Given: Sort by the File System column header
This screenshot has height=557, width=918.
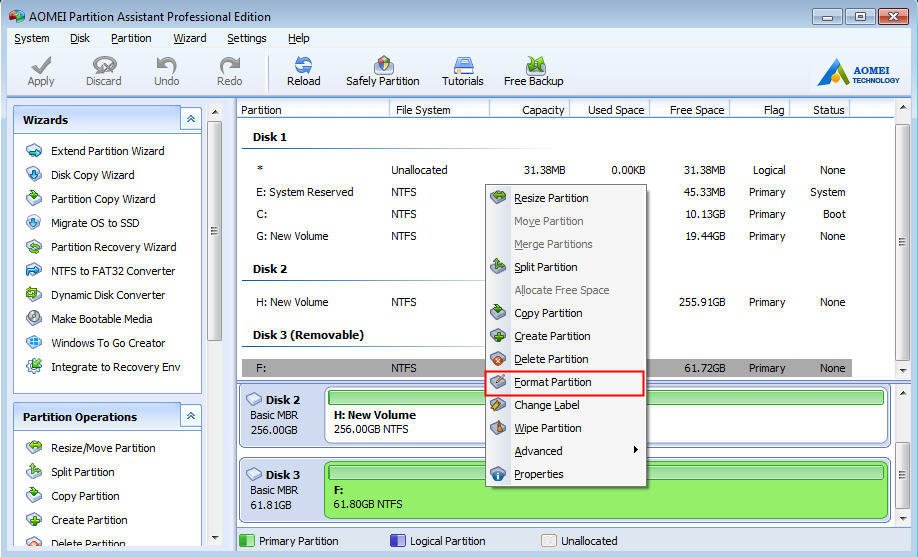Looking at the screenshot, I should pos(439,110).
